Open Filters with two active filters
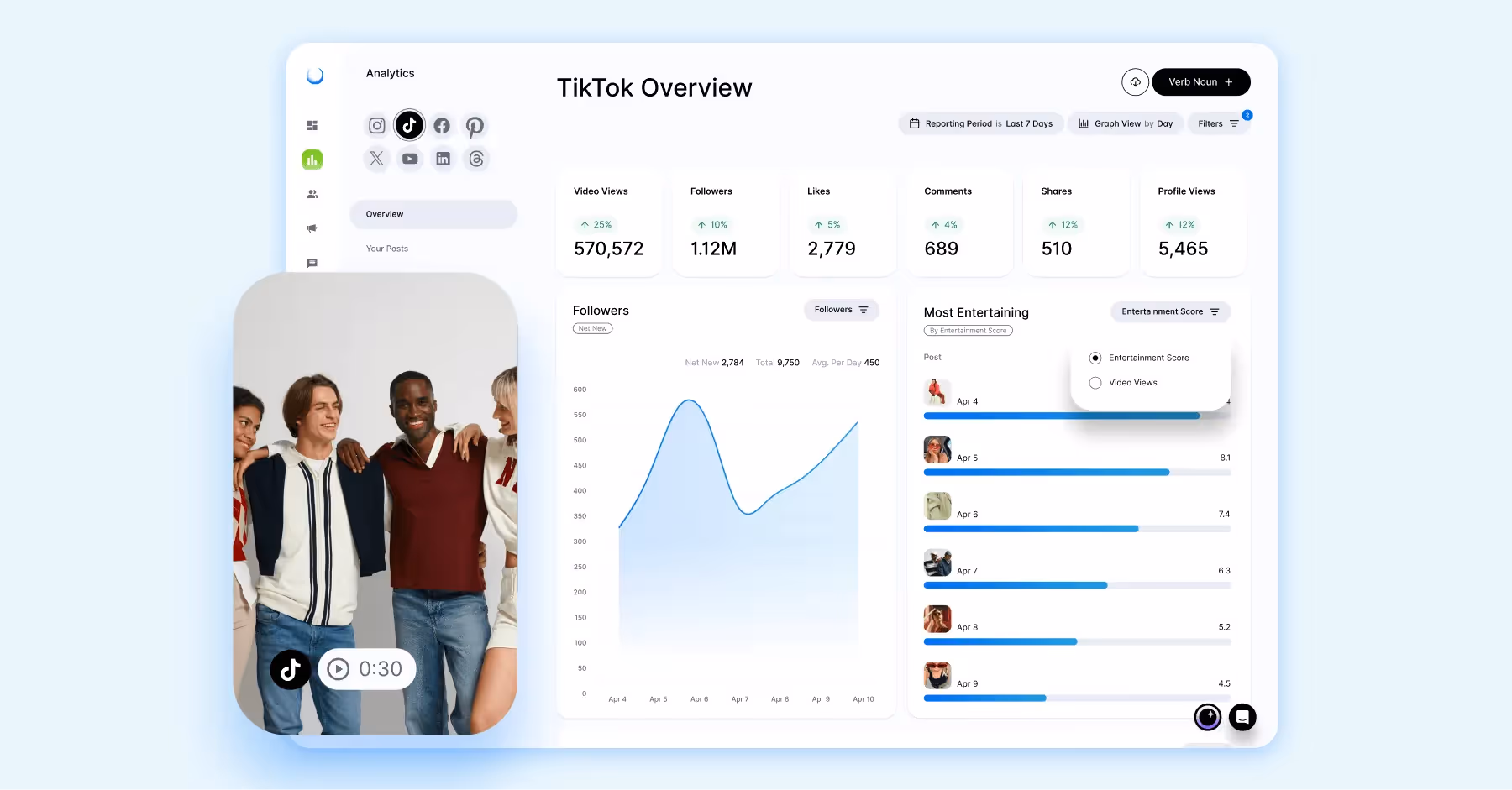 pos(1219,123)
